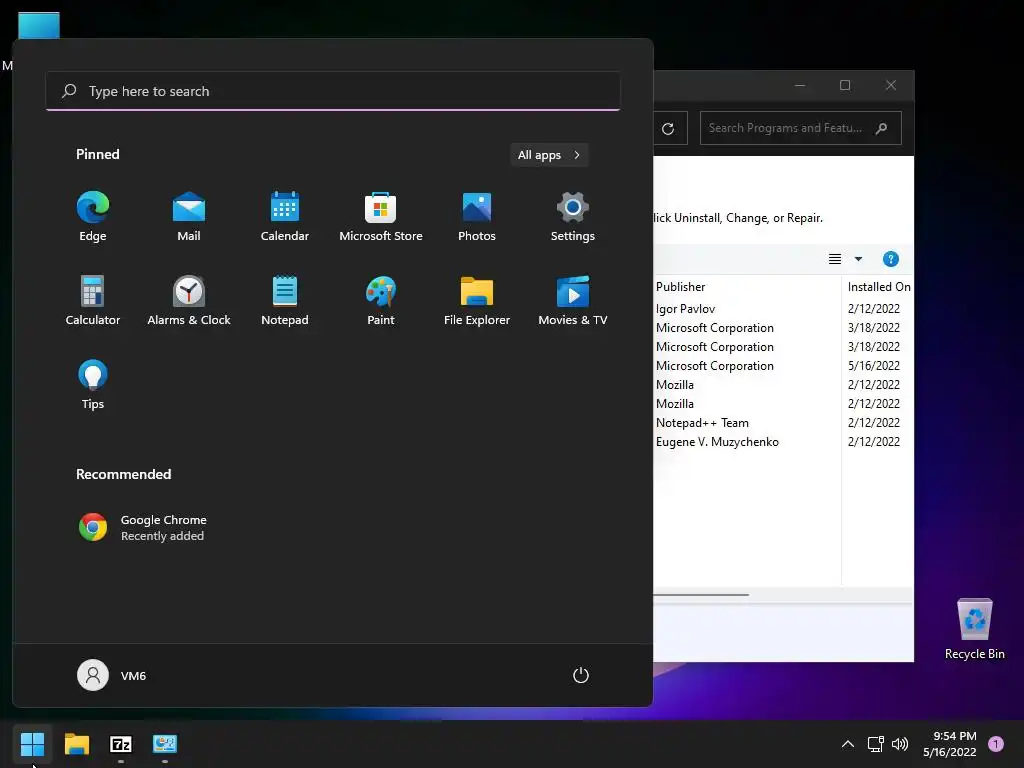Open Notepad from Start menu

coord(285,300)
